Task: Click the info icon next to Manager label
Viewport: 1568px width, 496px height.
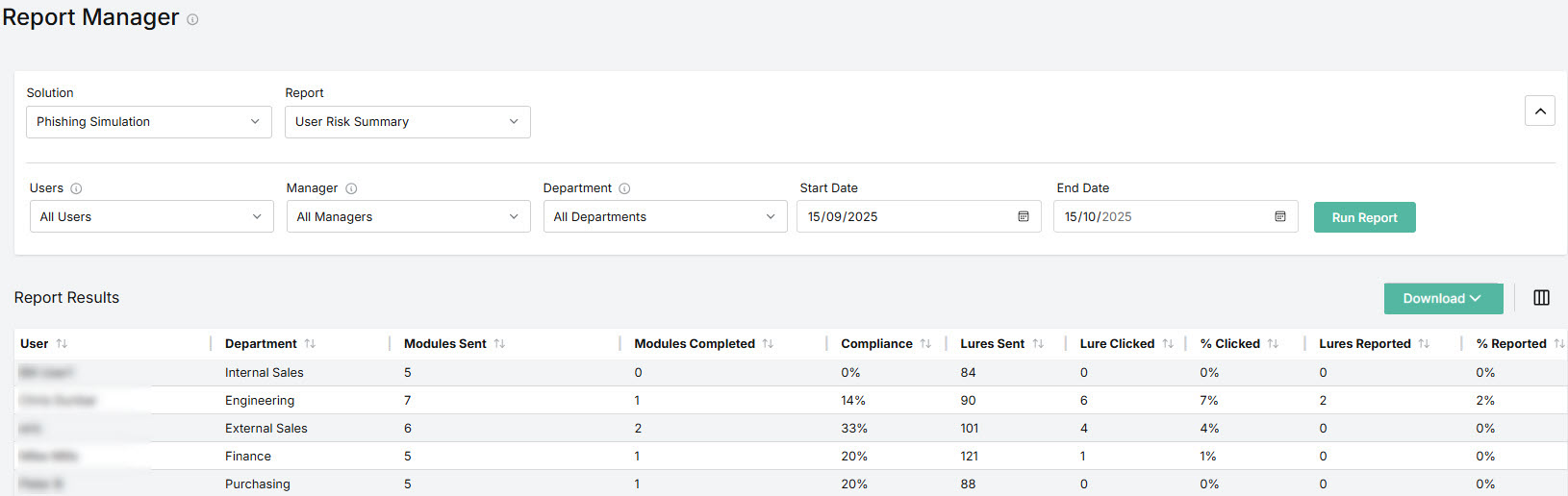Action: 351,188
